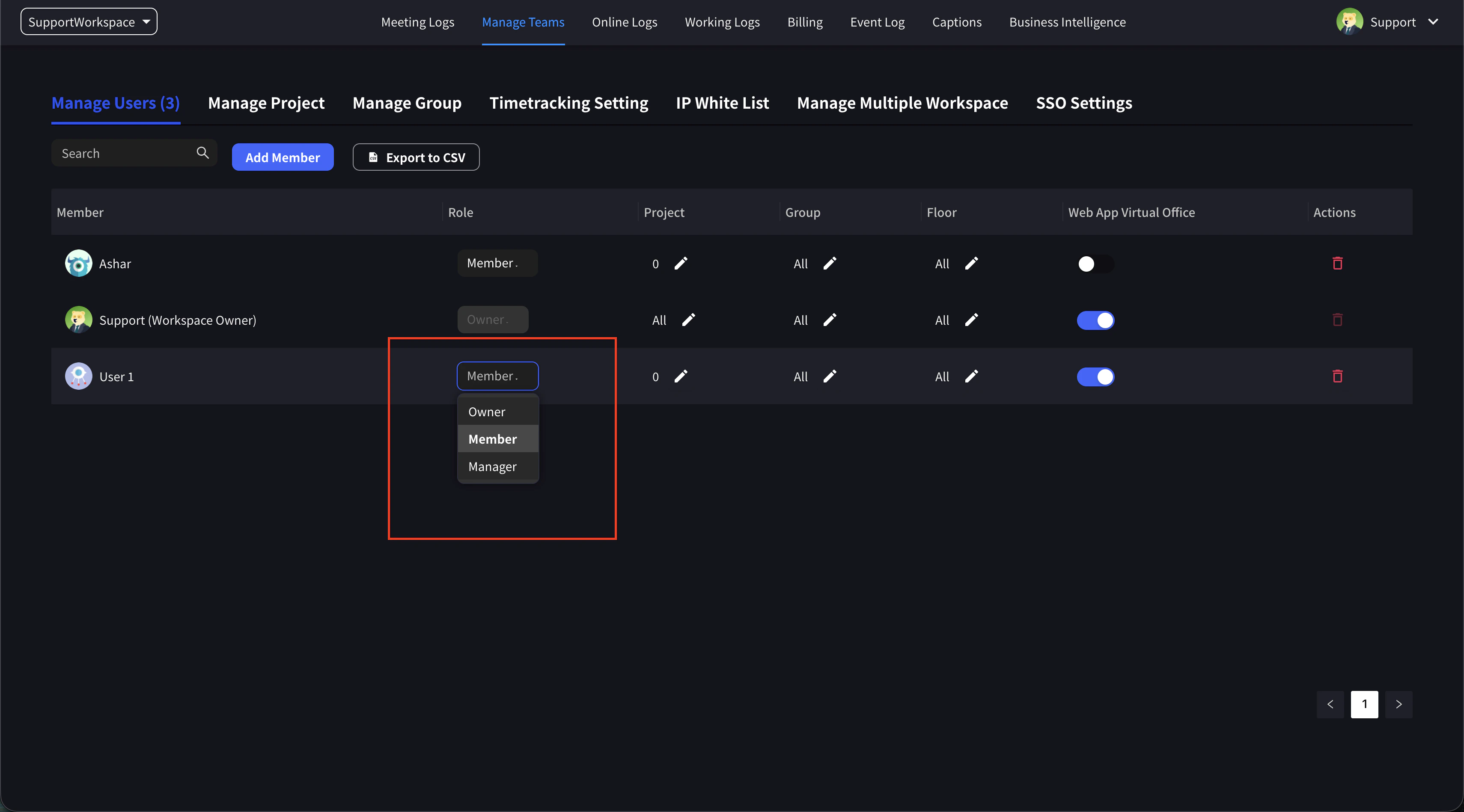Edit Ashar's project assignment pencil
Viewport: 1464px width, 812px height.
click(x=681, y=264)
